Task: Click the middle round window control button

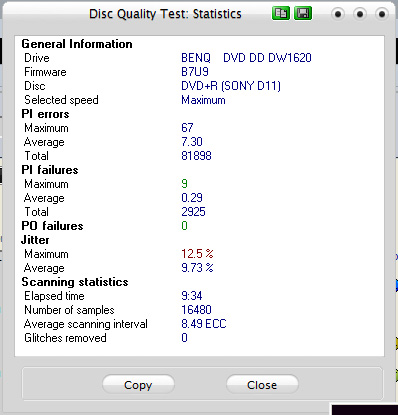Action: pyautogui.click(x=360, y=14)
